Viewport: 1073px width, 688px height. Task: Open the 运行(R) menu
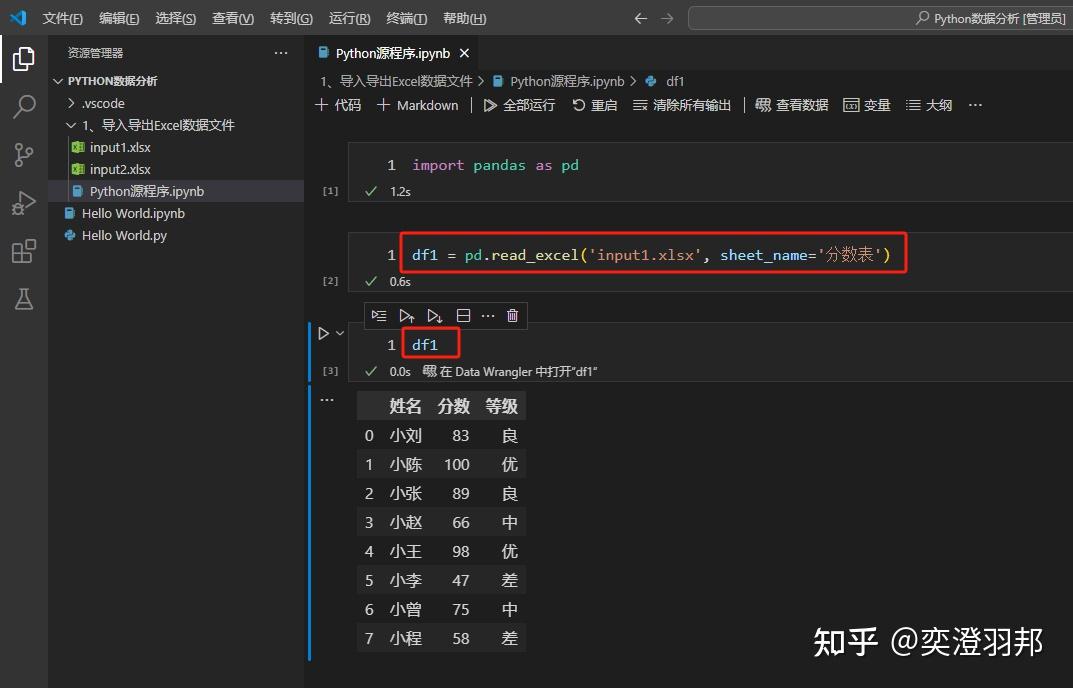tap(348, 17)
